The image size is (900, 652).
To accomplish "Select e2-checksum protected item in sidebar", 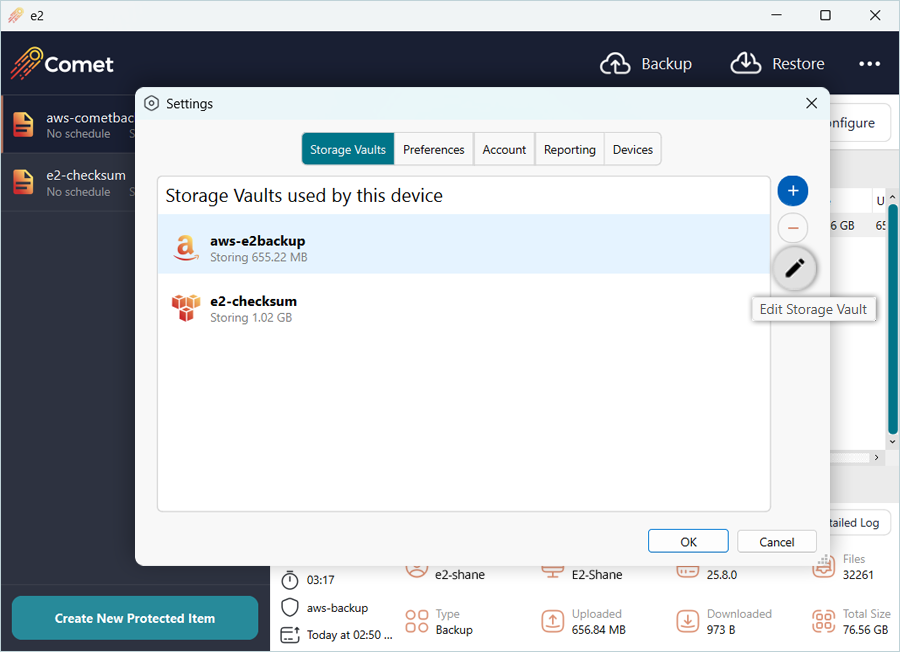I will [69, 182].
